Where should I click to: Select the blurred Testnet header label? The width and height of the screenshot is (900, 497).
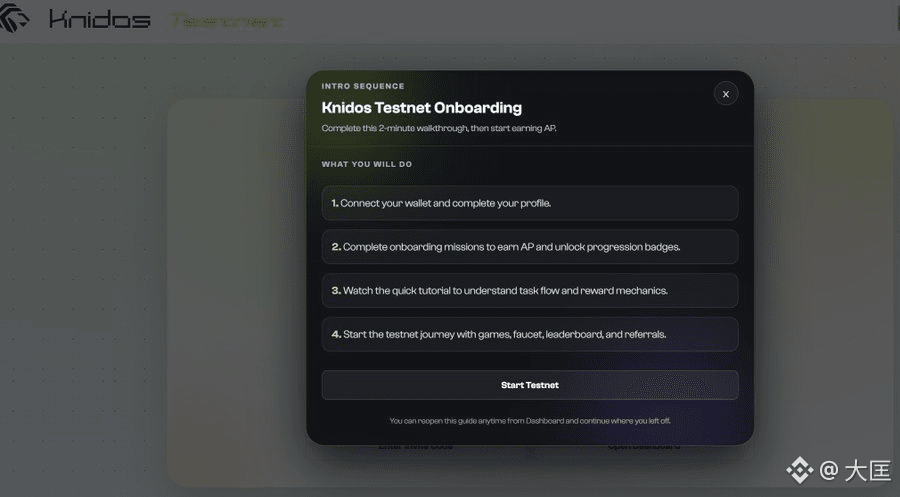coord(227,21)
